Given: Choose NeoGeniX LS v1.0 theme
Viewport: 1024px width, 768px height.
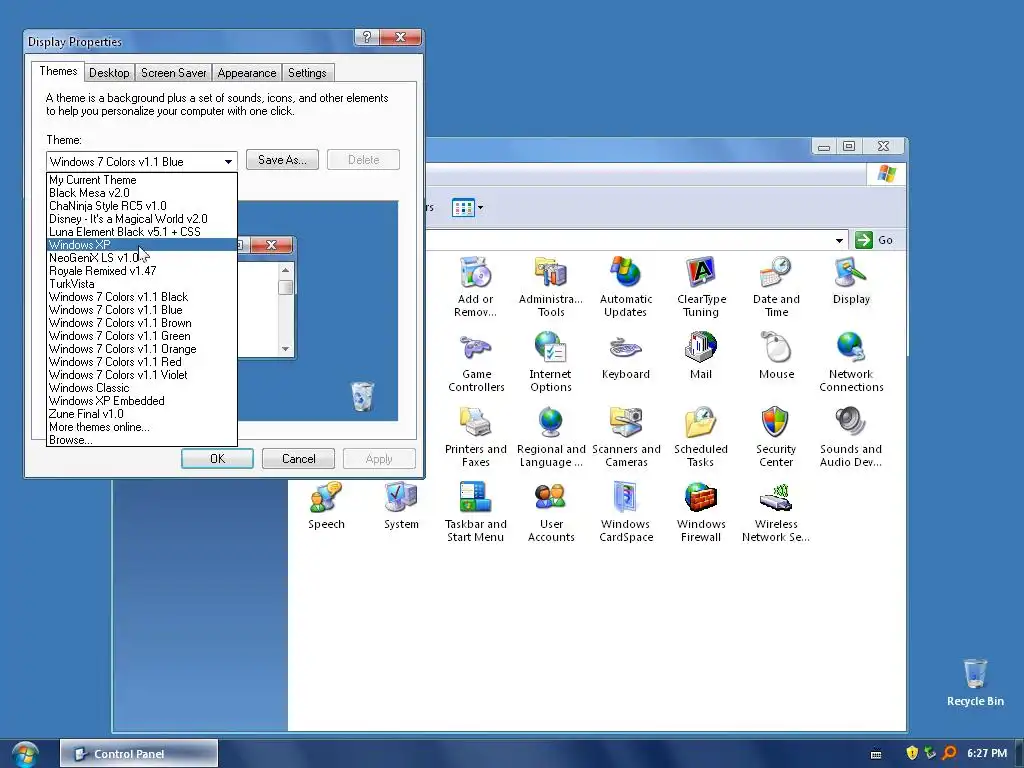Looking at the screenshot, I should [142, 258].
